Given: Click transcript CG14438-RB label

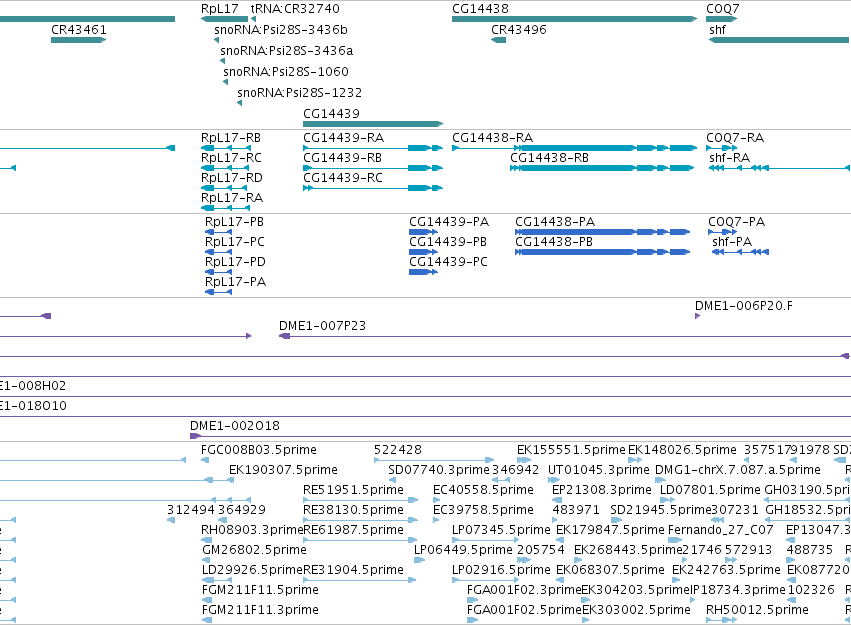Looking at the screenshot, I should 549,158.
